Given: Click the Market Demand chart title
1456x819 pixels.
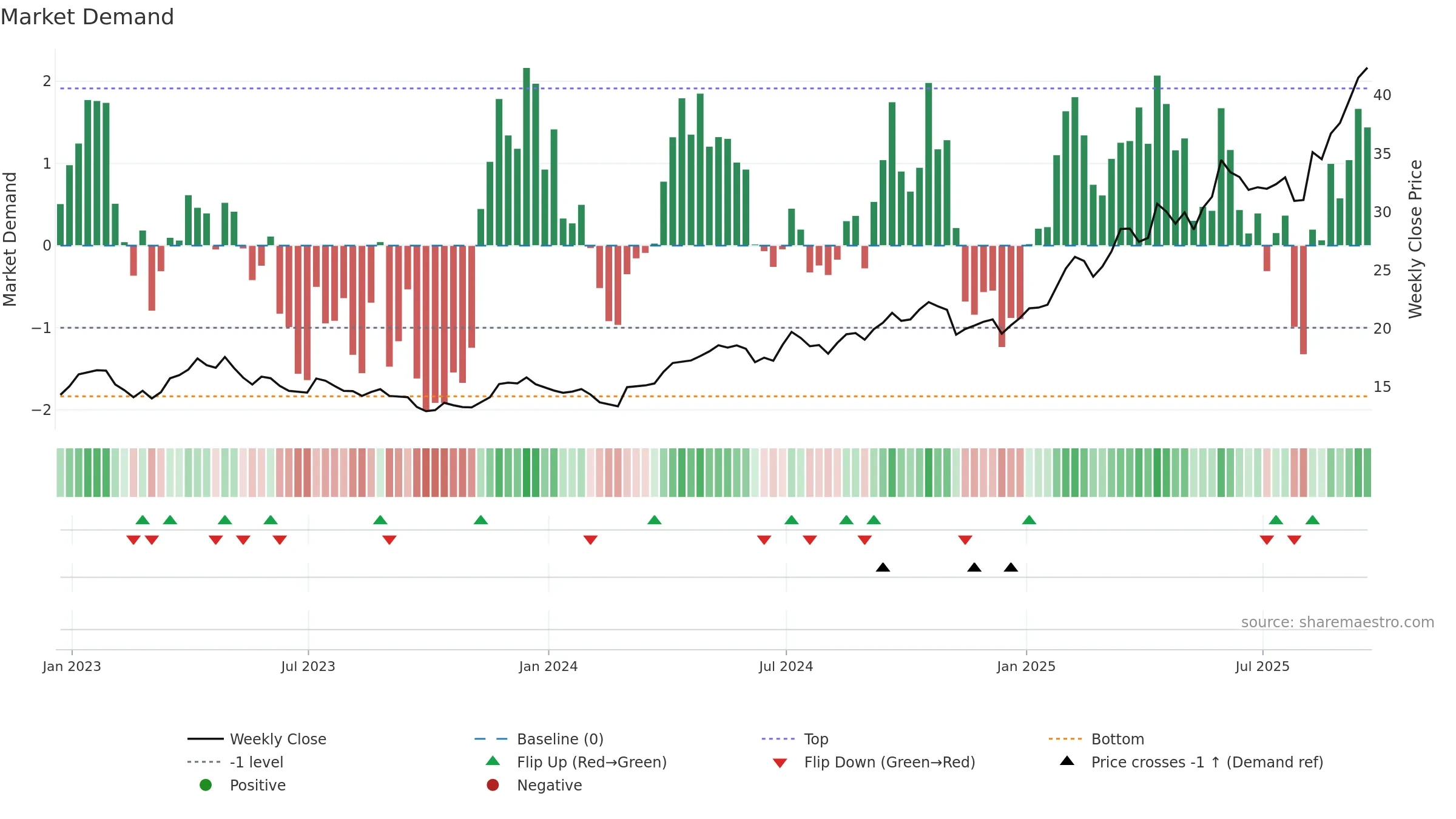Looking at the screenshot, I should point(87,17).
